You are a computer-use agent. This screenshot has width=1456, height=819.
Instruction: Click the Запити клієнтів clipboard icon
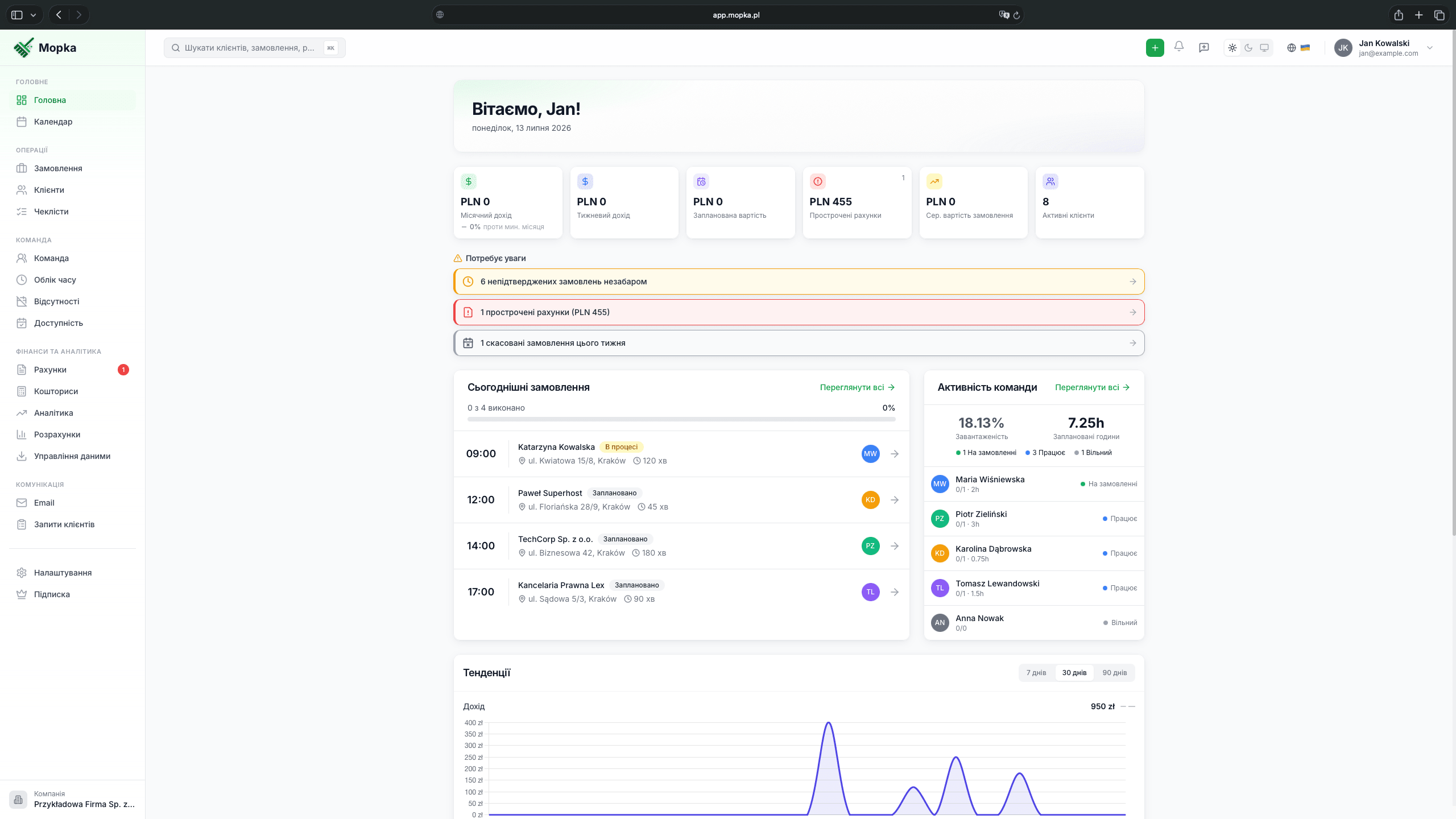(22, 524)
